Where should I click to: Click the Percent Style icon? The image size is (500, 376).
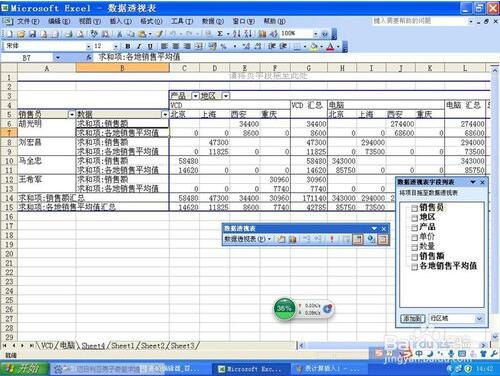point(223,46)
